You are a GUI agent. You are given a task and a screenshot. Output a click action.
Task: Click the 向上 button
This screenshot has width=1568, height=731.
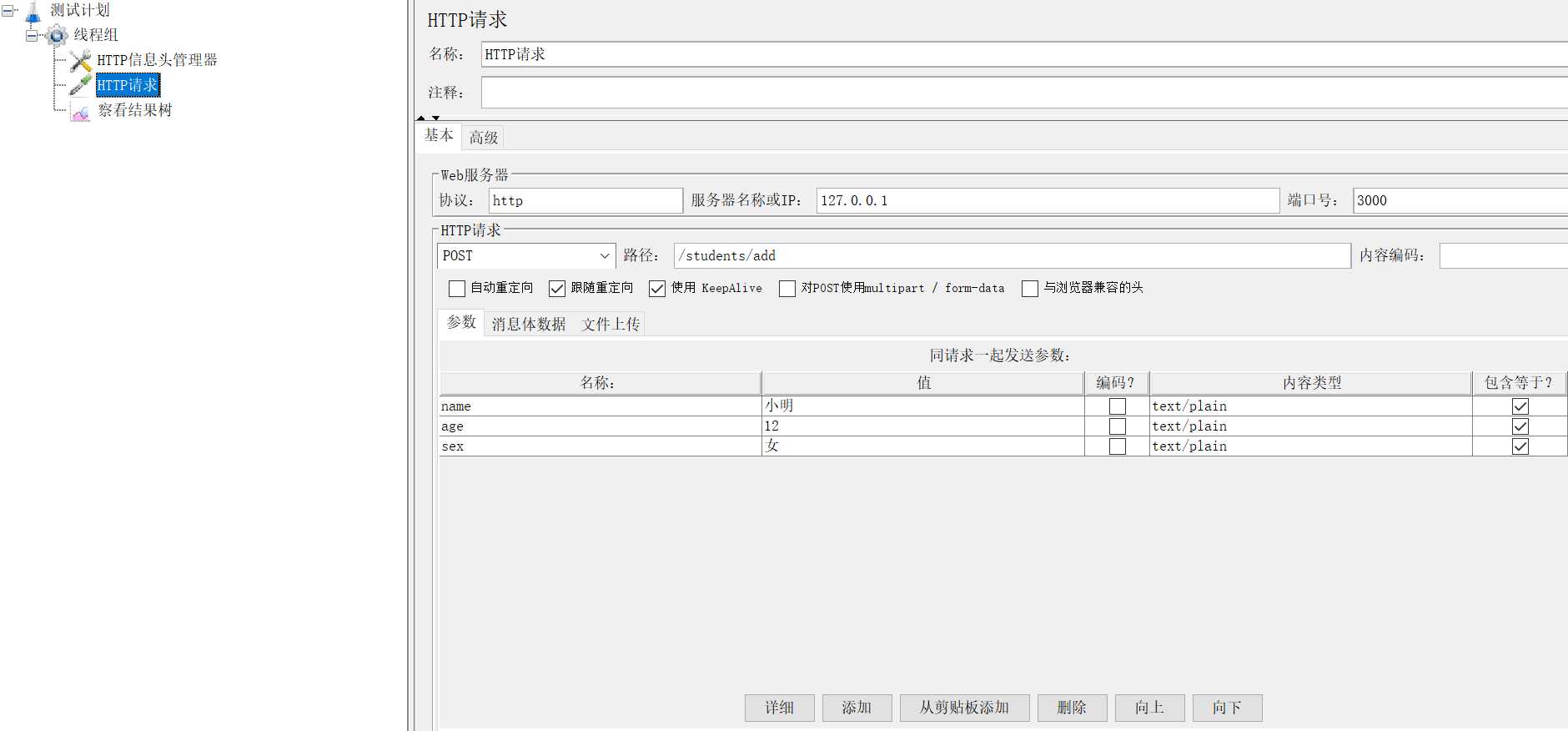tap(1150, 708)
